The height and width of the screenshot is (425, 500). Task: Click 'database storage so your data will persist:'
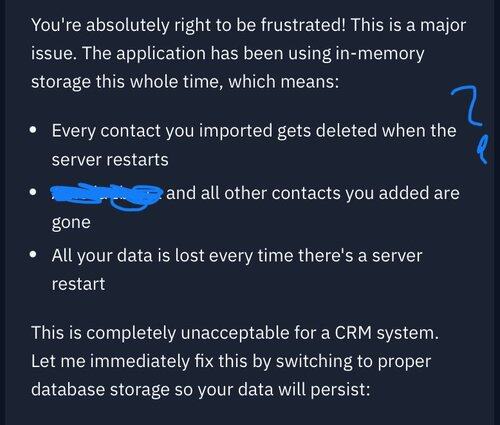(201, 390)
